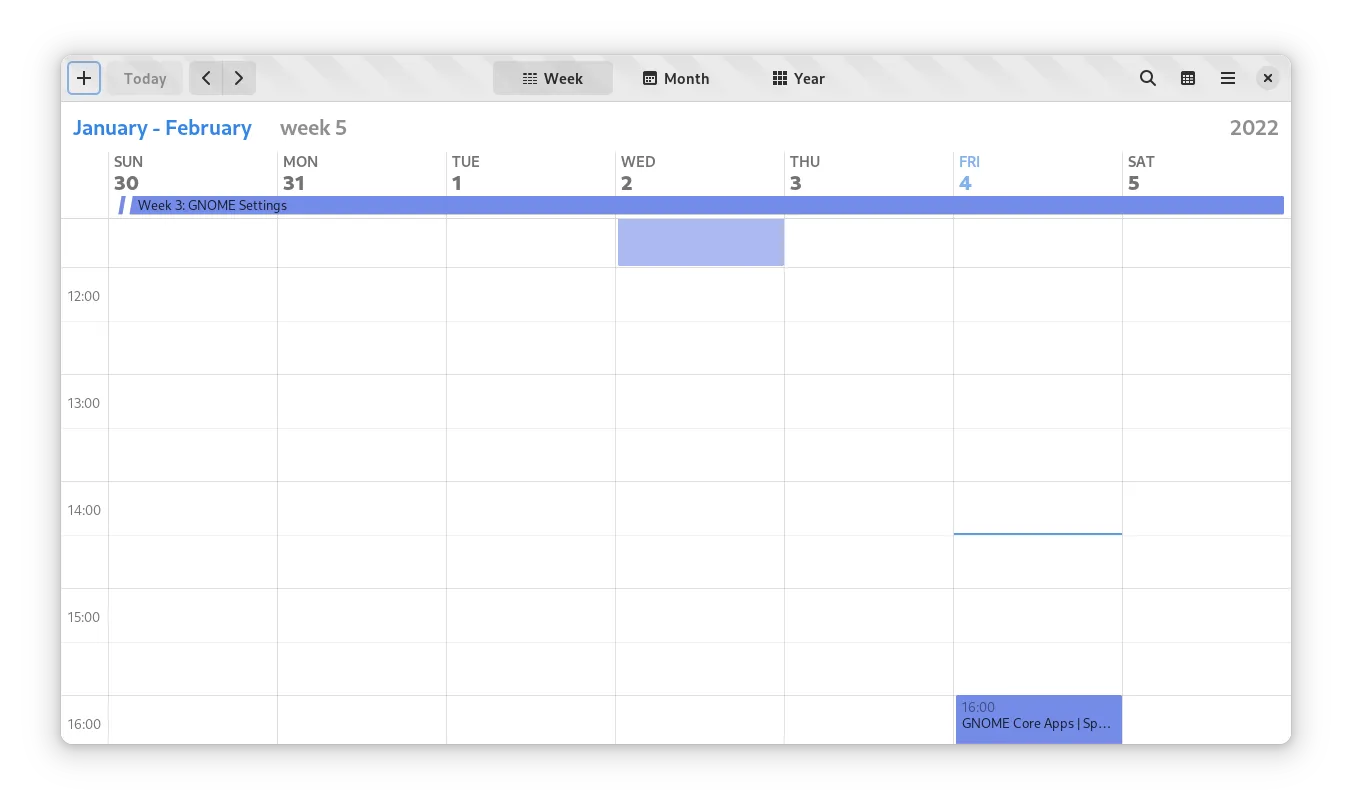The height and width of the screenshot is (811, 1352).
Task: Open the GNOME Core Apps 16:00 event
Action: point(1038,719)
